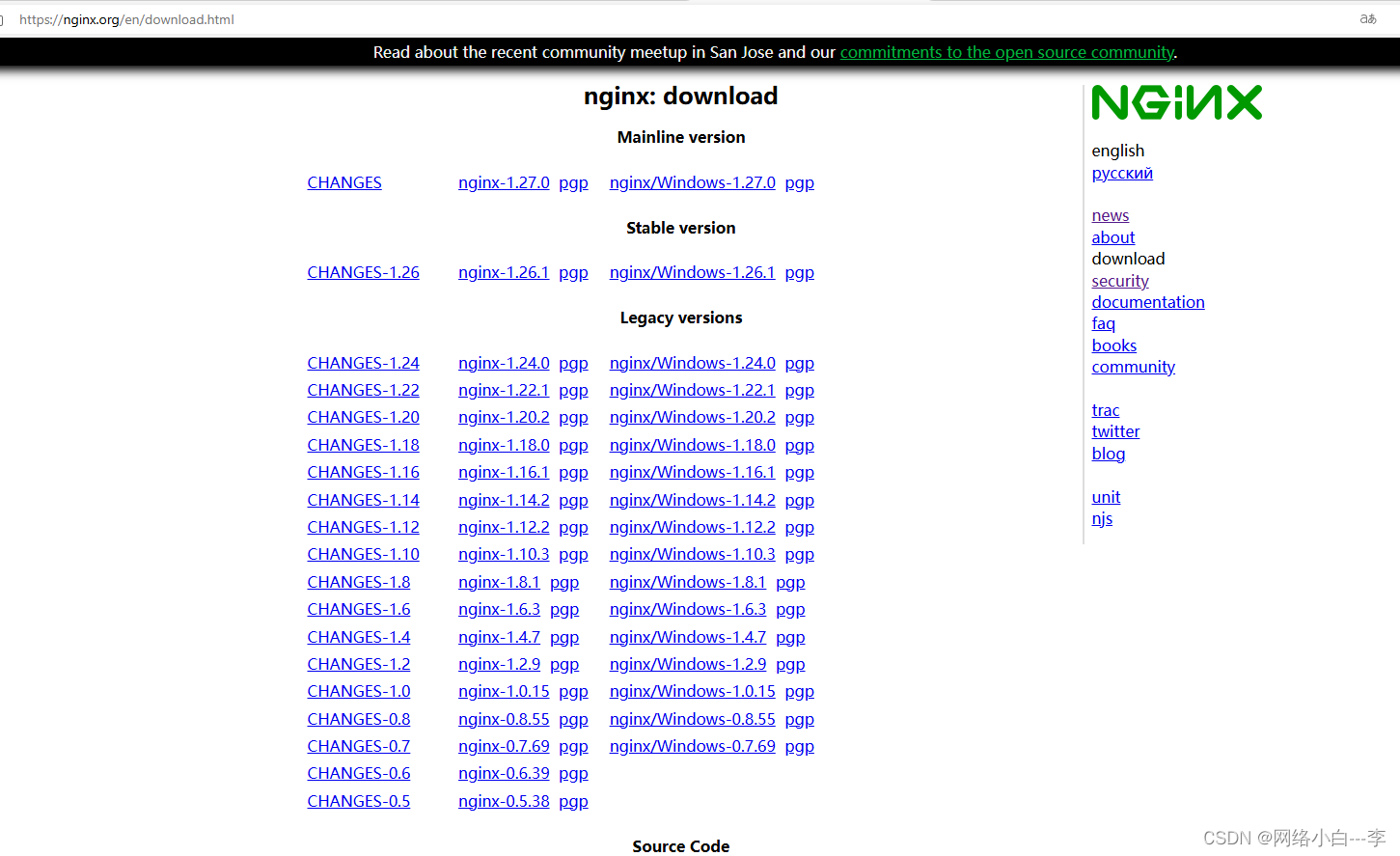
Task: Download nginx-1.24.0
Action: tap(504, 363)
